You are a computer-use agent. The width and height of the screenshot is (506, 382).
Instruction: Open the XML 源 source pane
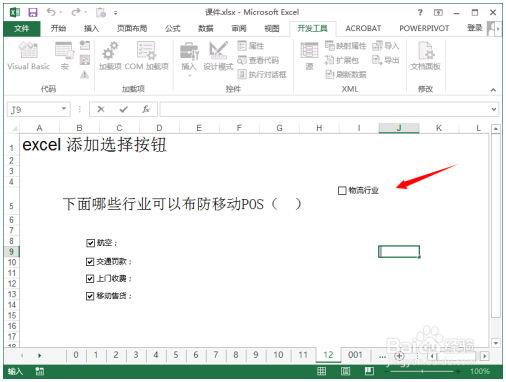coord(309,56)
